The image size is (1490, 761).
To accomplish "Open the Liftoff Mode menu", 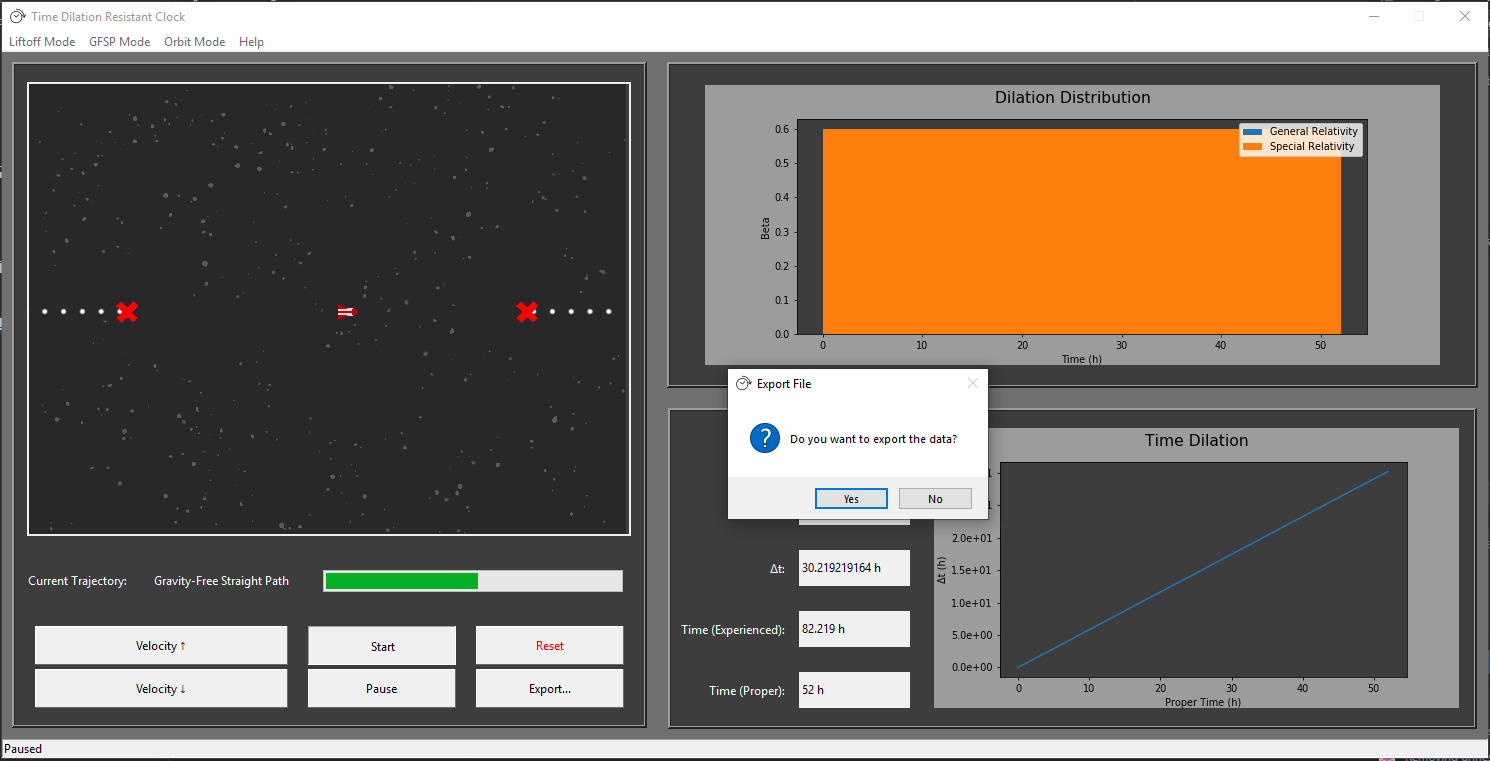I will (x=42, y=42).
